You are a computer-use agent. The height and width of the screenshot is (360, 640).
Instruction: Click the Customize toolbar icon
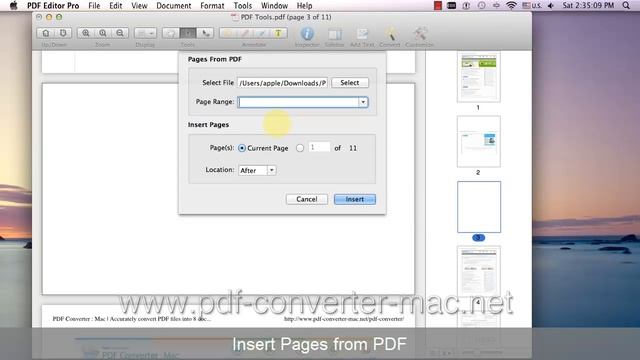[x=419, y=33]
